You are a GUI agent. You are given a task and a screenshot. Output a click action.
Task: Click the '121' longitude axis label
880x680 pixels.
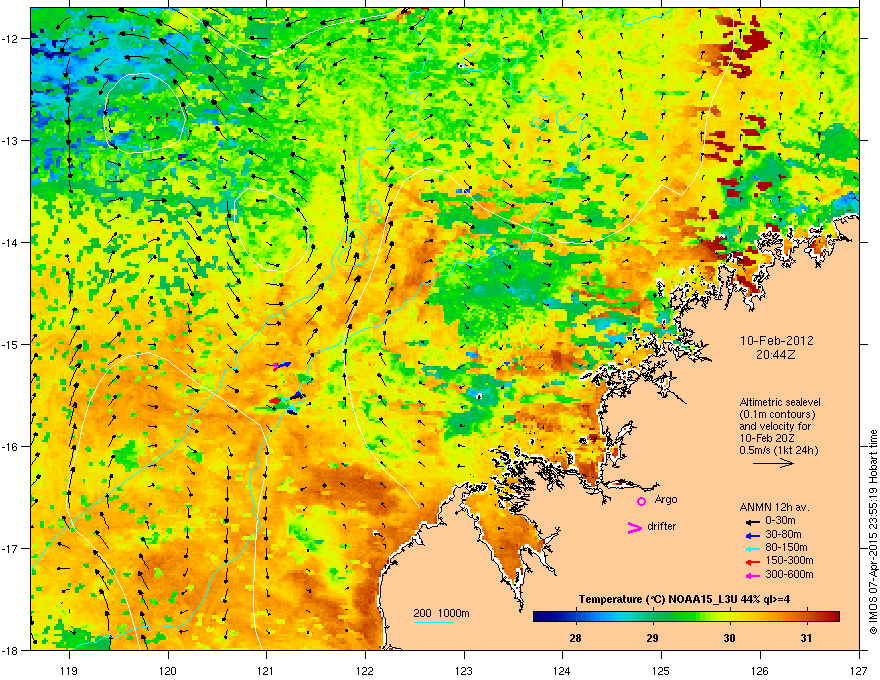tap(266, 670)
